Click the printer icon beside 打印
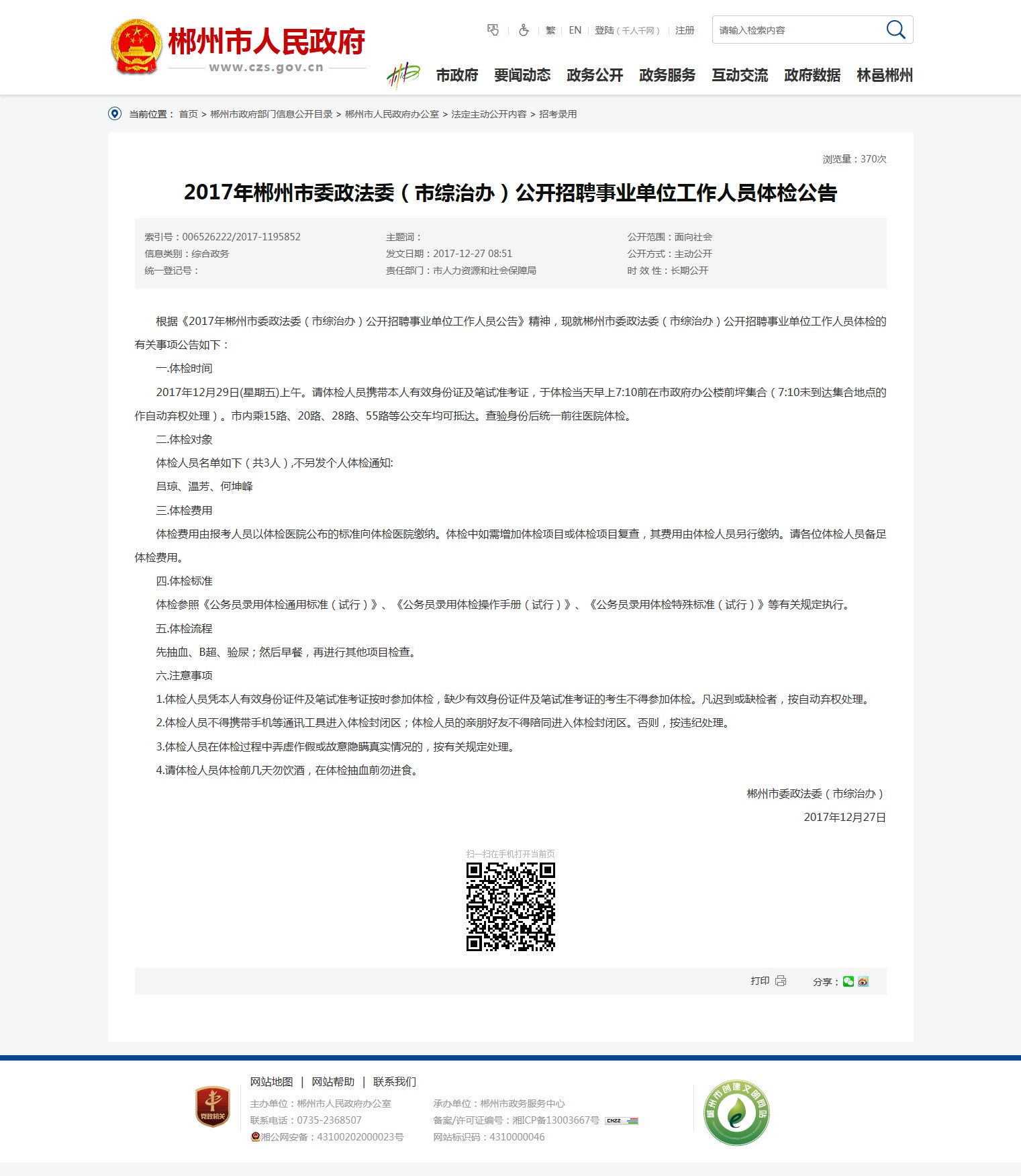Viewport: 1021px width, 1176px height. click(781, 981)
